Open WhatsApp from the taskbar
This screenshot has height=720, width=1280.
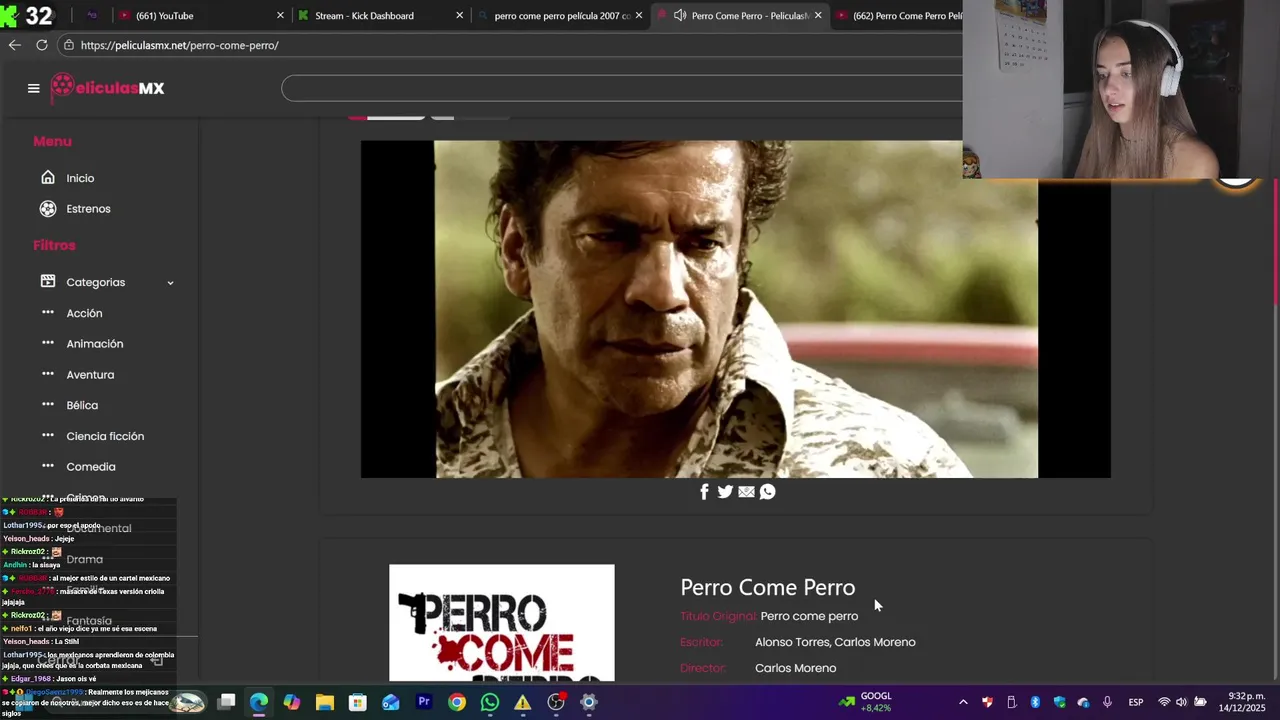pos(490,702)
